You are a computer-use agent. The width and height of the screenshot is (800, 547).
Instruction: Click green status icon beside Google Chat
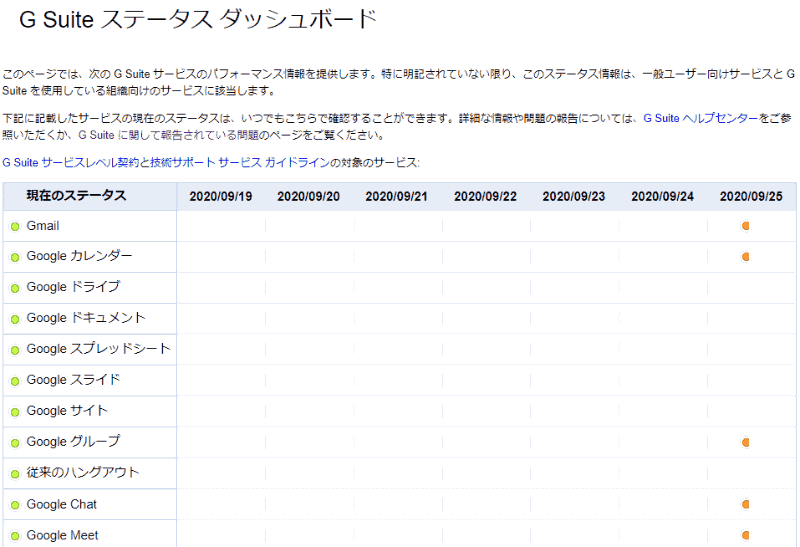(15, 505)
